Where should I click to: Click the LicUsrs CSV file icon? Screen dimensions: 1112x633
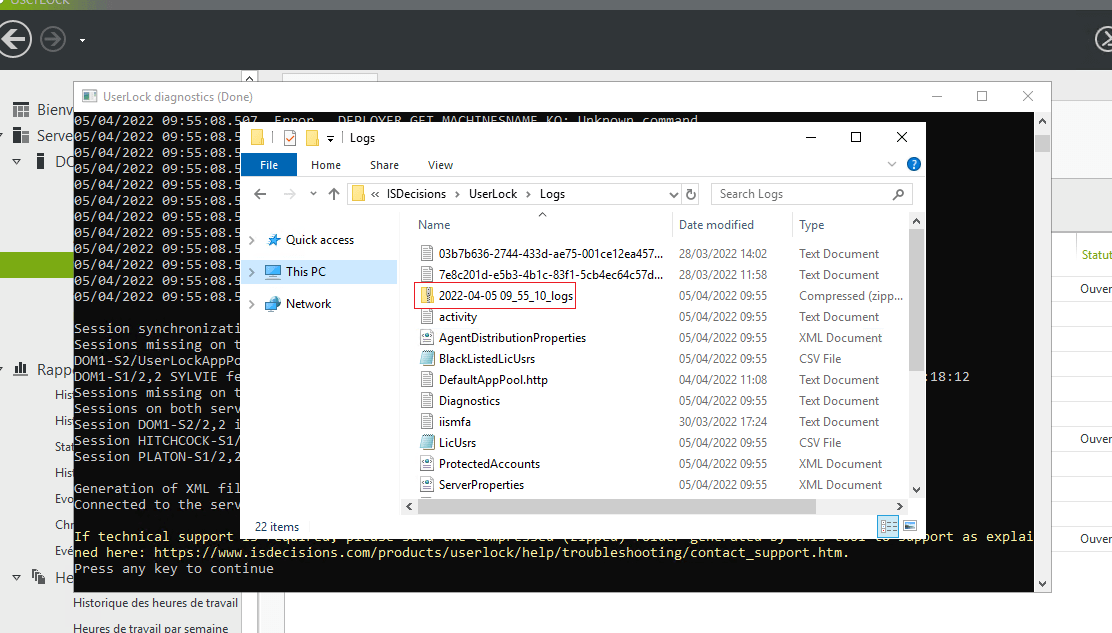[x=427, y=443]
